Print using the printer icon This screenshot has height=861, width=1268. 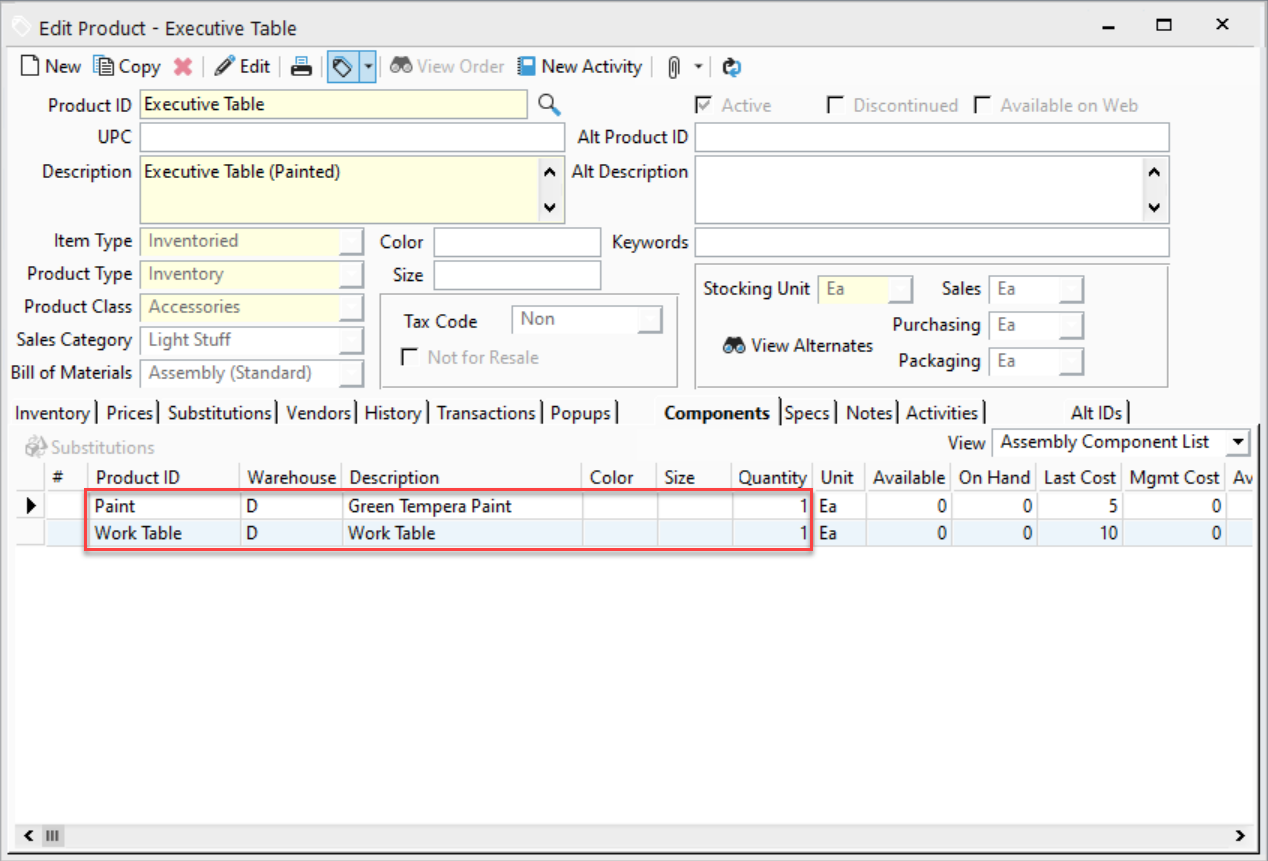point(301,67)
